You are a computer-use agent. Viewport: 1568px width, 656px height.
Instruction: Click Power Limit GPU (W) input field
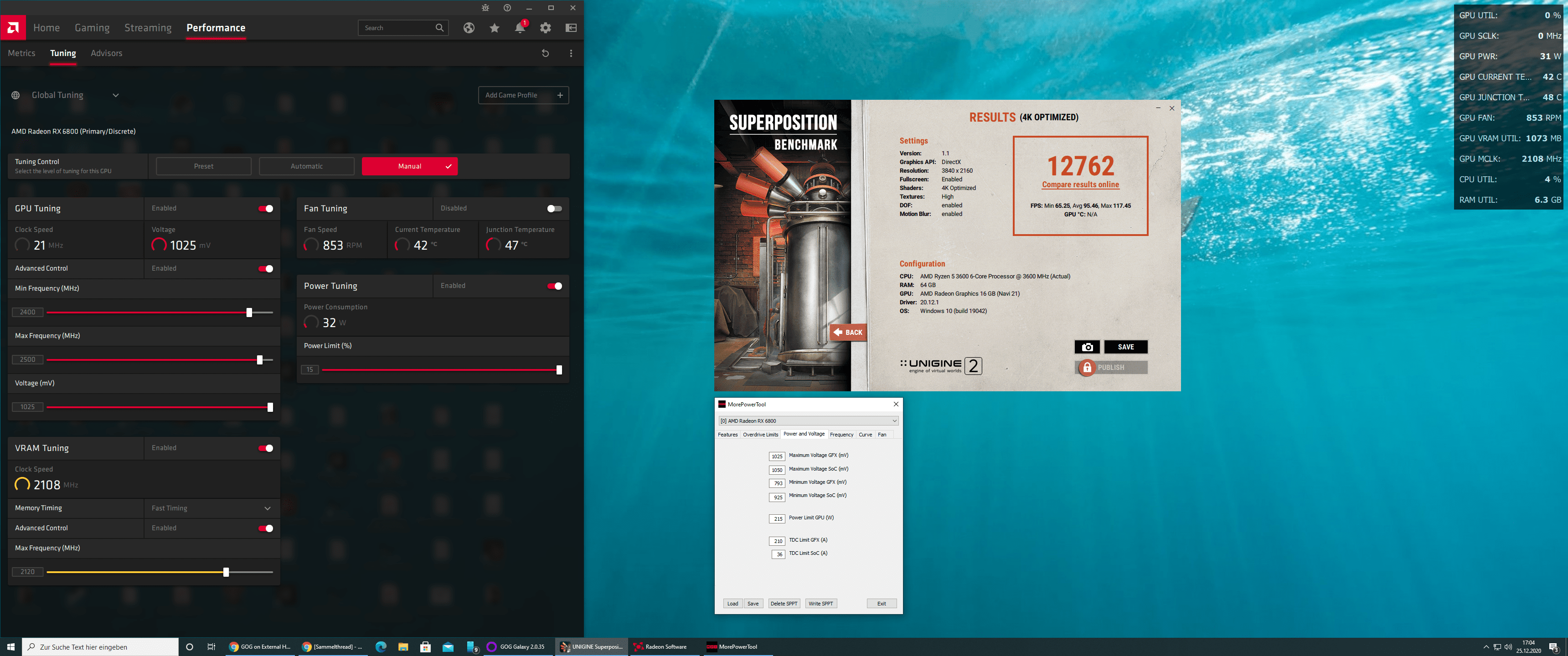777,519
